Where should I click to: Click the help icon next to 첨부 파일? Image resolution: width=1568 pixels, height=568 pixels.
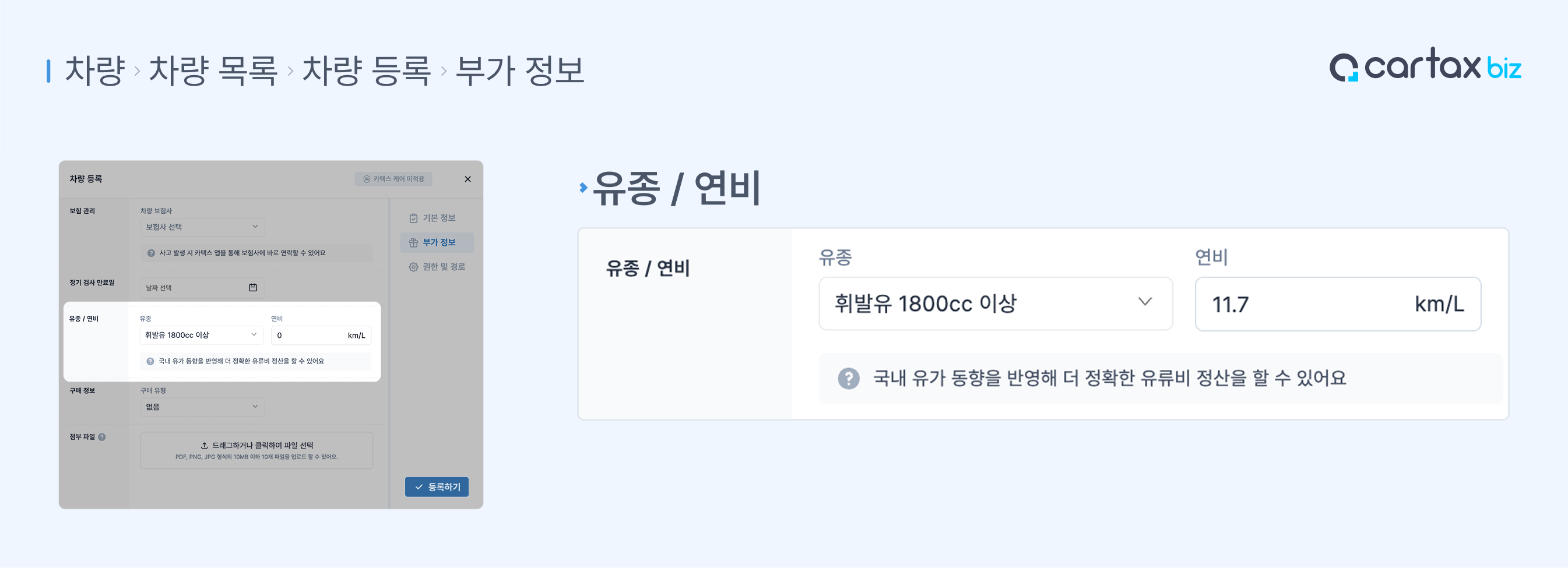(102, 437)
